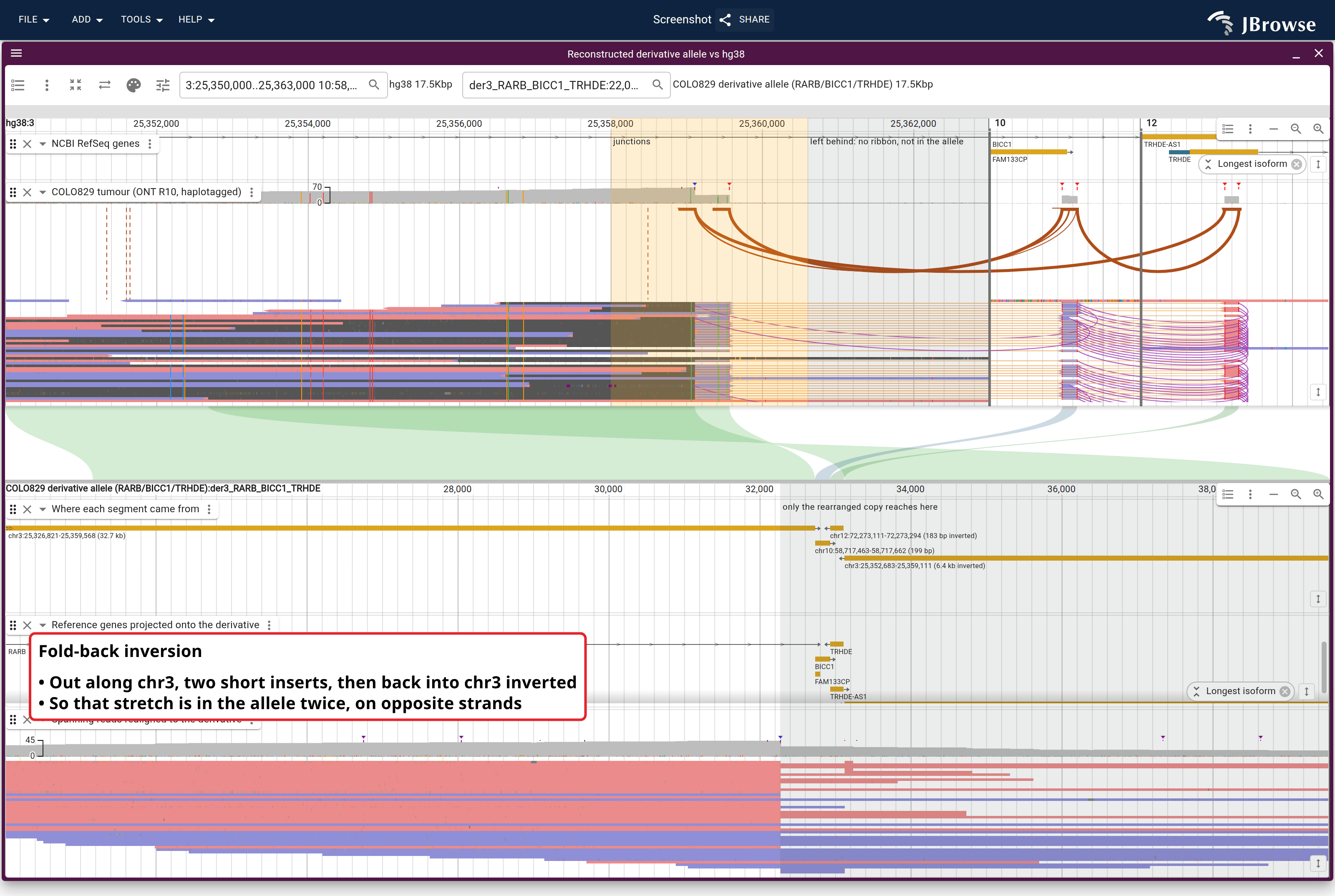Open more options next to the toolbar track selector

coord(47,85)
